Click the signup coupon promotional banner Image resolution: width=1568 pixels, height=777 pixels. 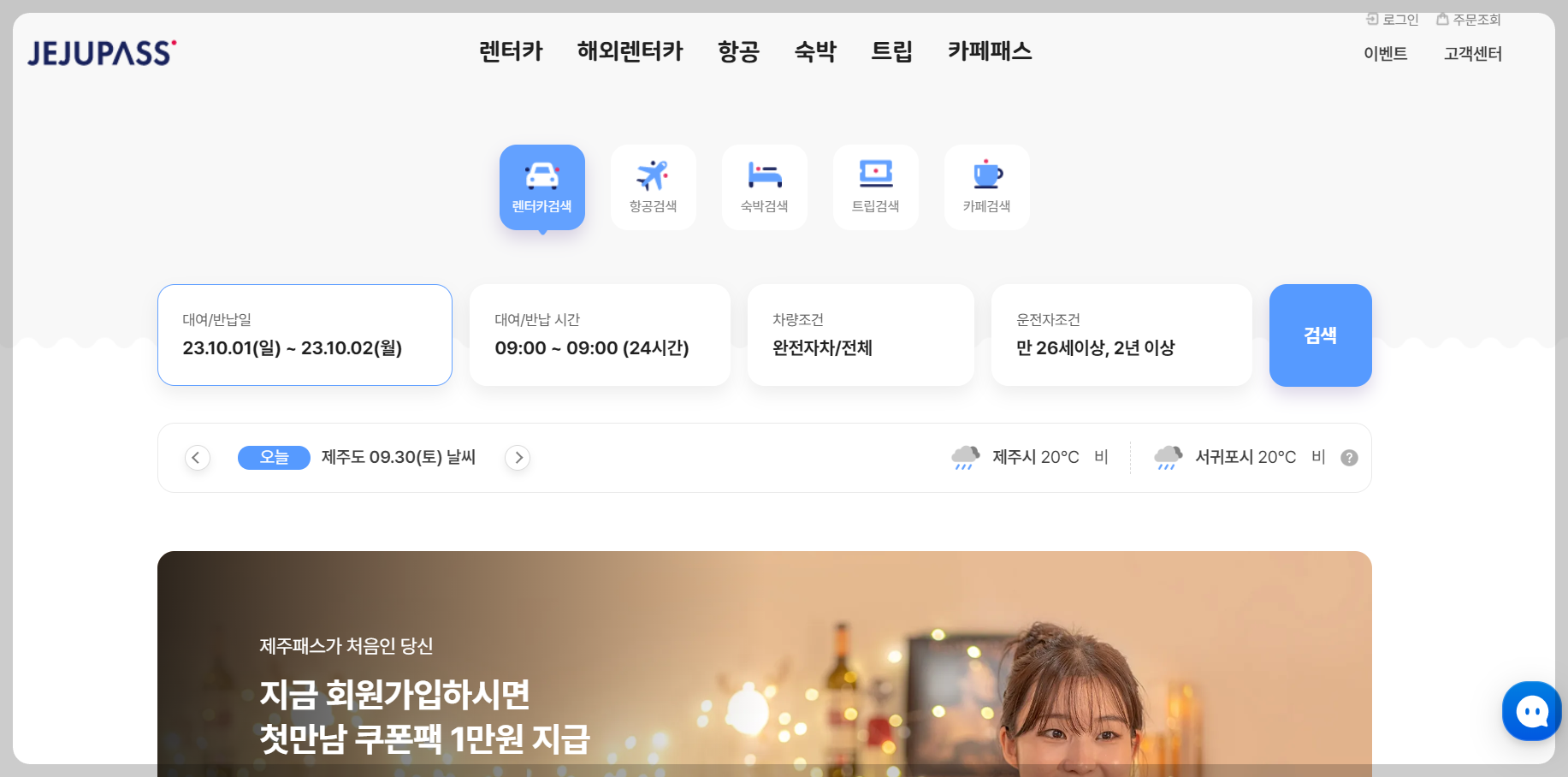point(765,664)
